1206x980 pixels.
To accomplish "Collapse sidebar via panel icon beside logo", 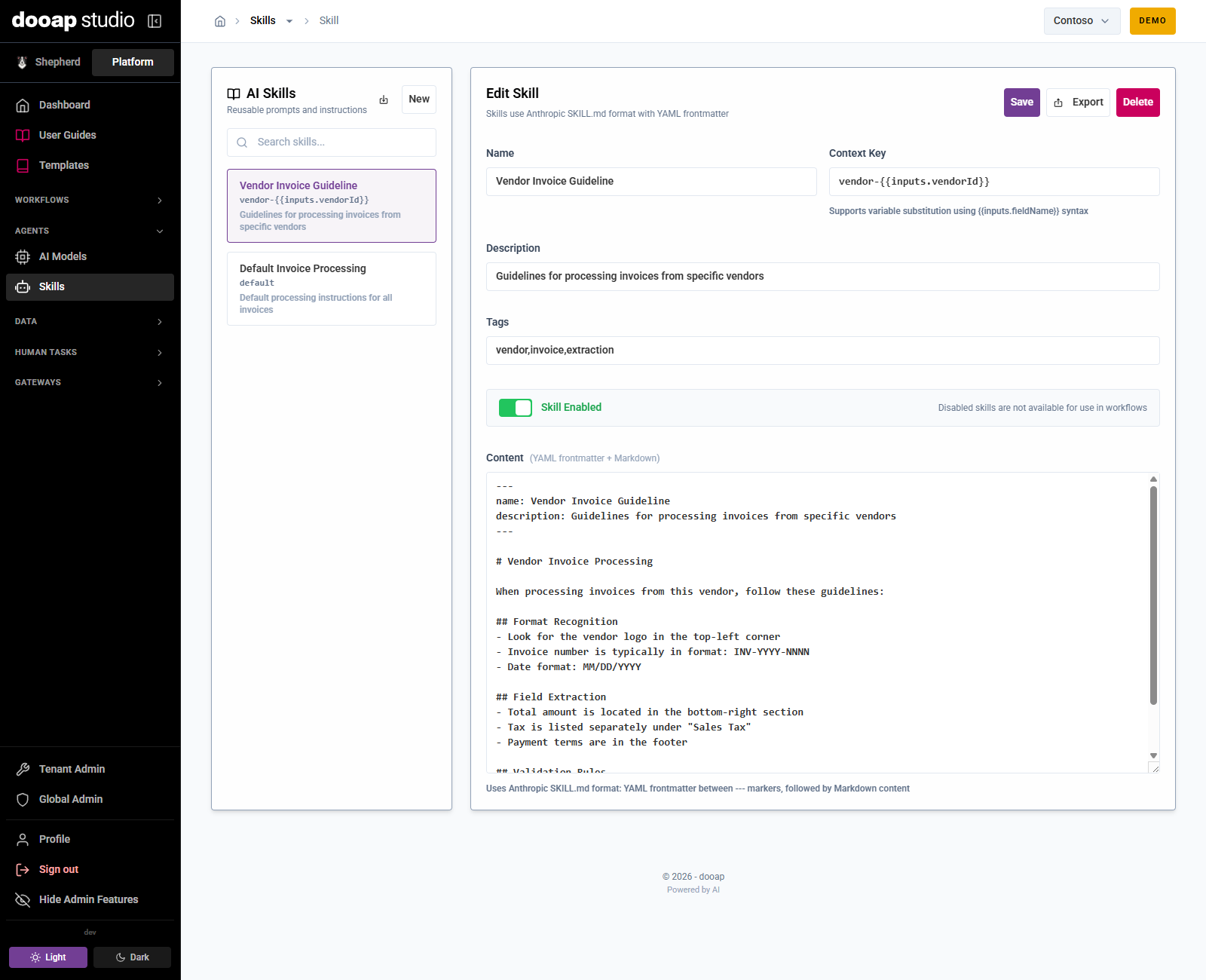I will pyautogui.click(x=155, y=21).
